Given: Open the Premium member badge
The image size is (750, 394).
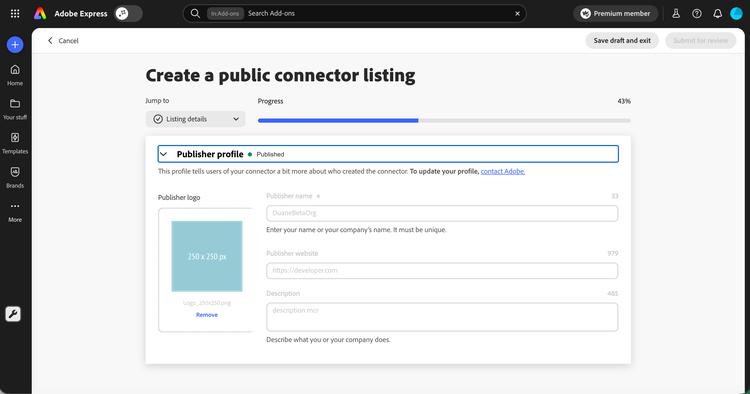Looking at the screenshot, I should pos(616,13).
